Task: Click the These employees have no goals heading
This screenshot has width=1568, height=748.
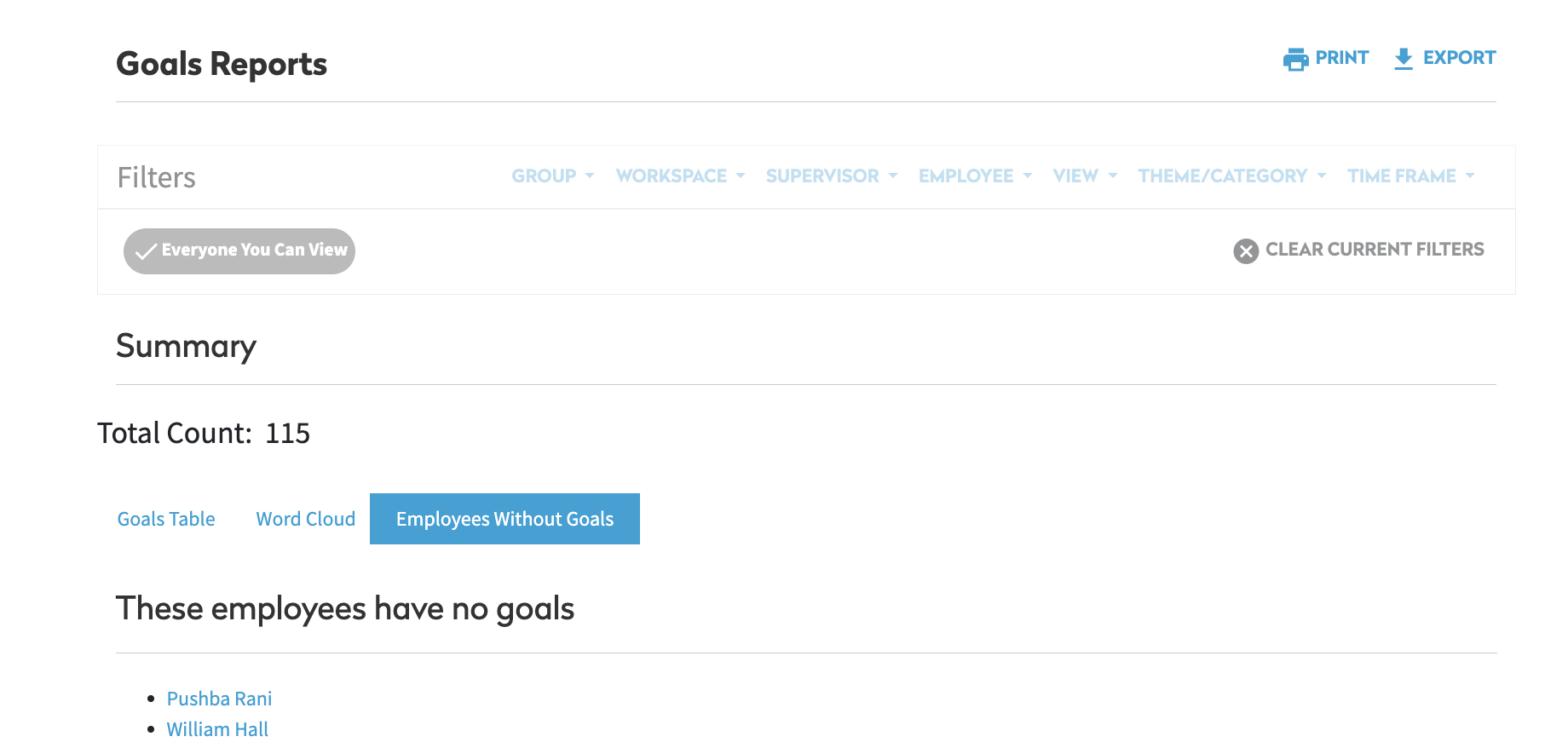Action: (x=345, y=609)
